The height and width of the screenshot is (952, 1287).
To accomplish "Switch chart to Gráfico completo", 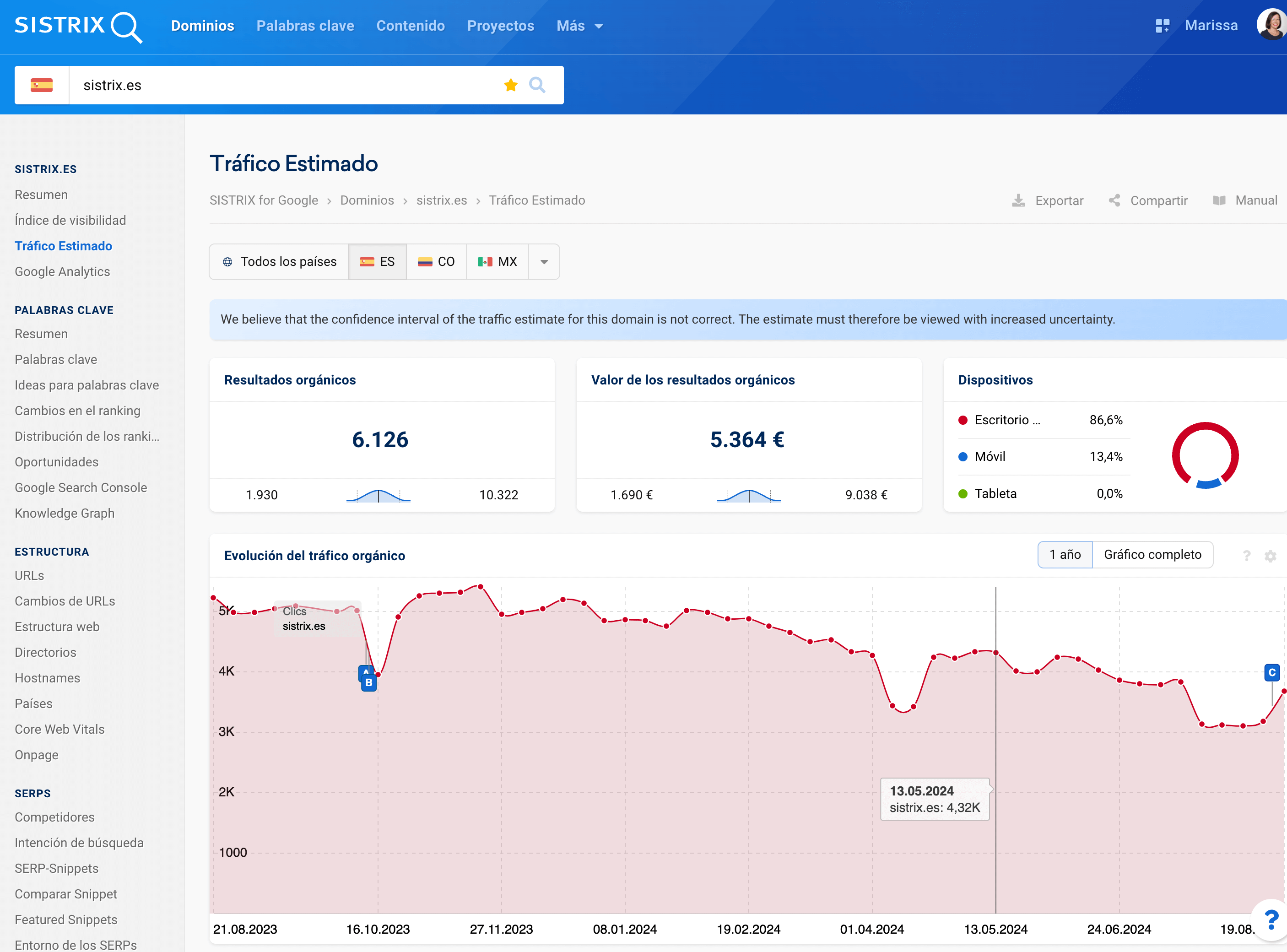I will pos(1152,554).
